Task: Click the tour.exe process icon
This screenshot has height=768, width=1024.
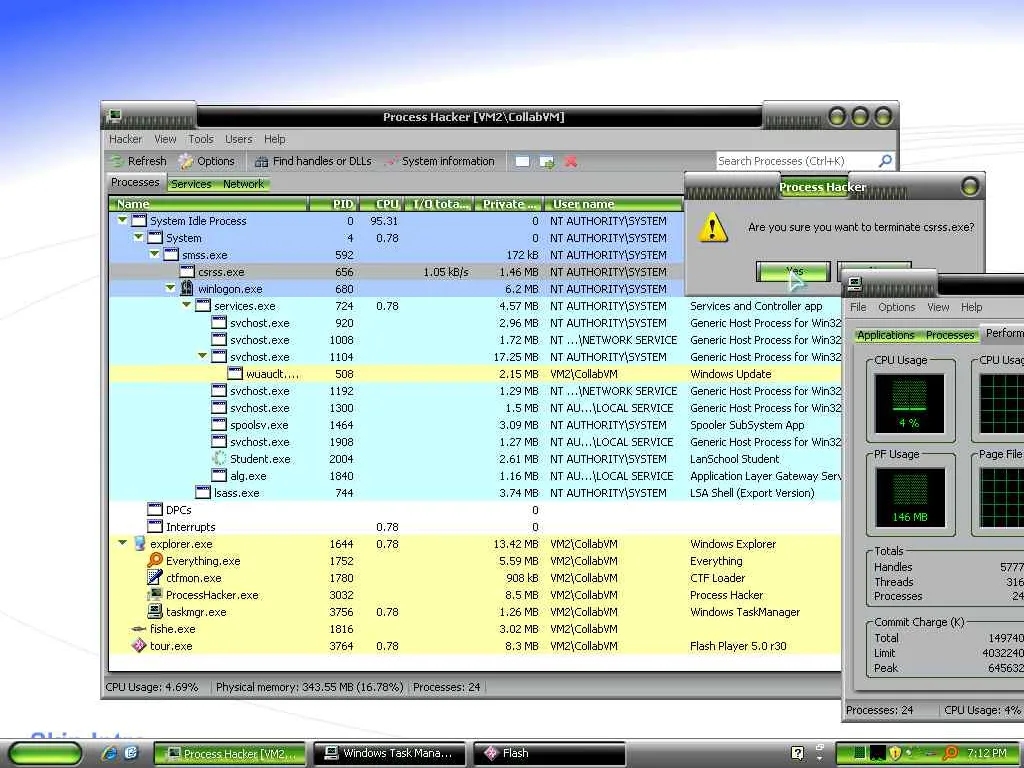Action: (138, 645)
